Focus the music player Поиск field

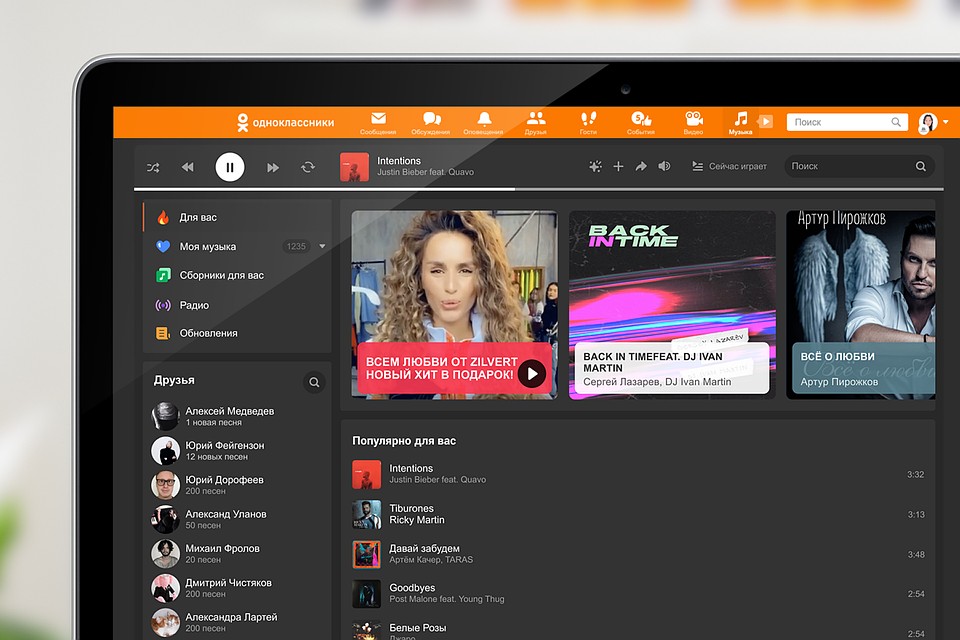(x=859, y=166)
